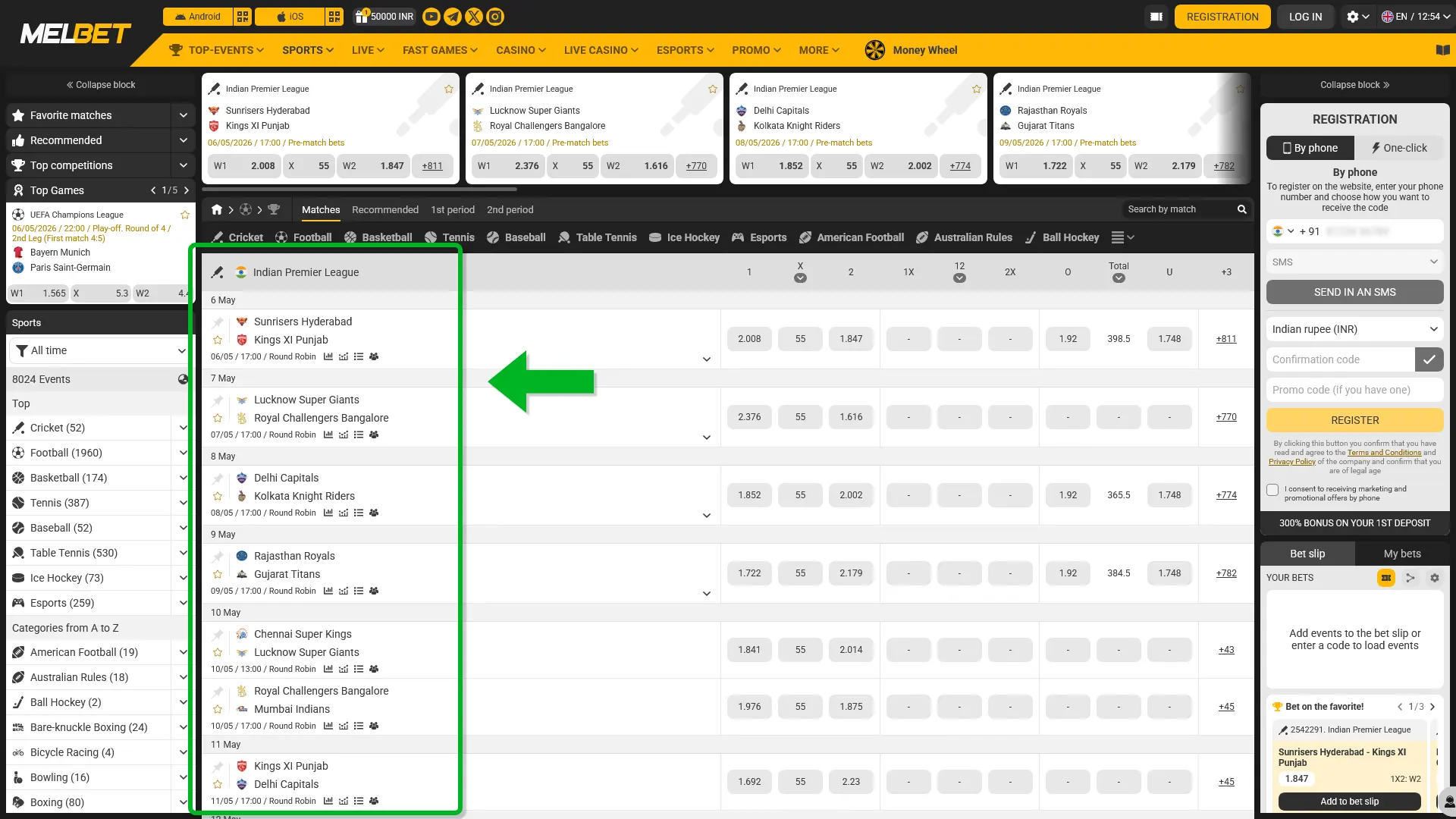Switch to the 1st period tab
Image resolution: width=1456 pixels, height=819 pixels.
(x=453, y=210)
